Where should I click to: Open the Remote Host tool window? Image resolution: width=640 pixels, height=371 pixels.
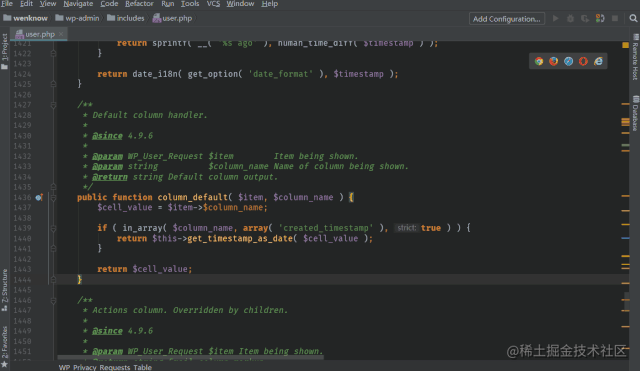(635, 57)
